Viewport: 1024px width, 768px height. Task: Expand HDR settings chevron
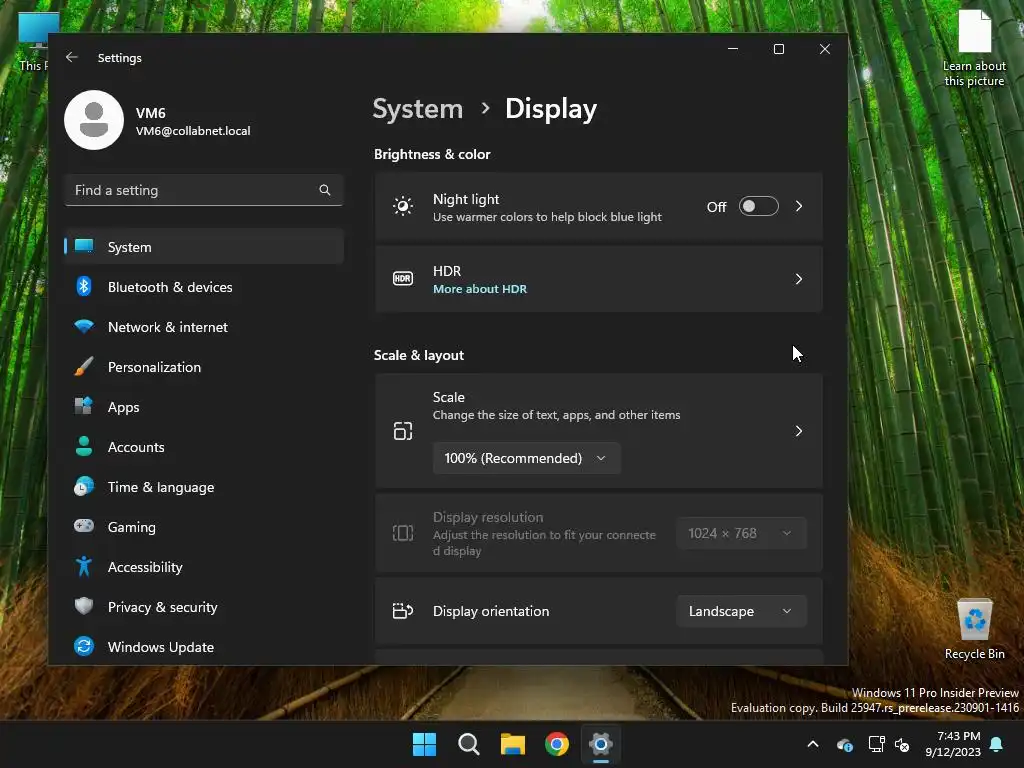coord(799,279)
